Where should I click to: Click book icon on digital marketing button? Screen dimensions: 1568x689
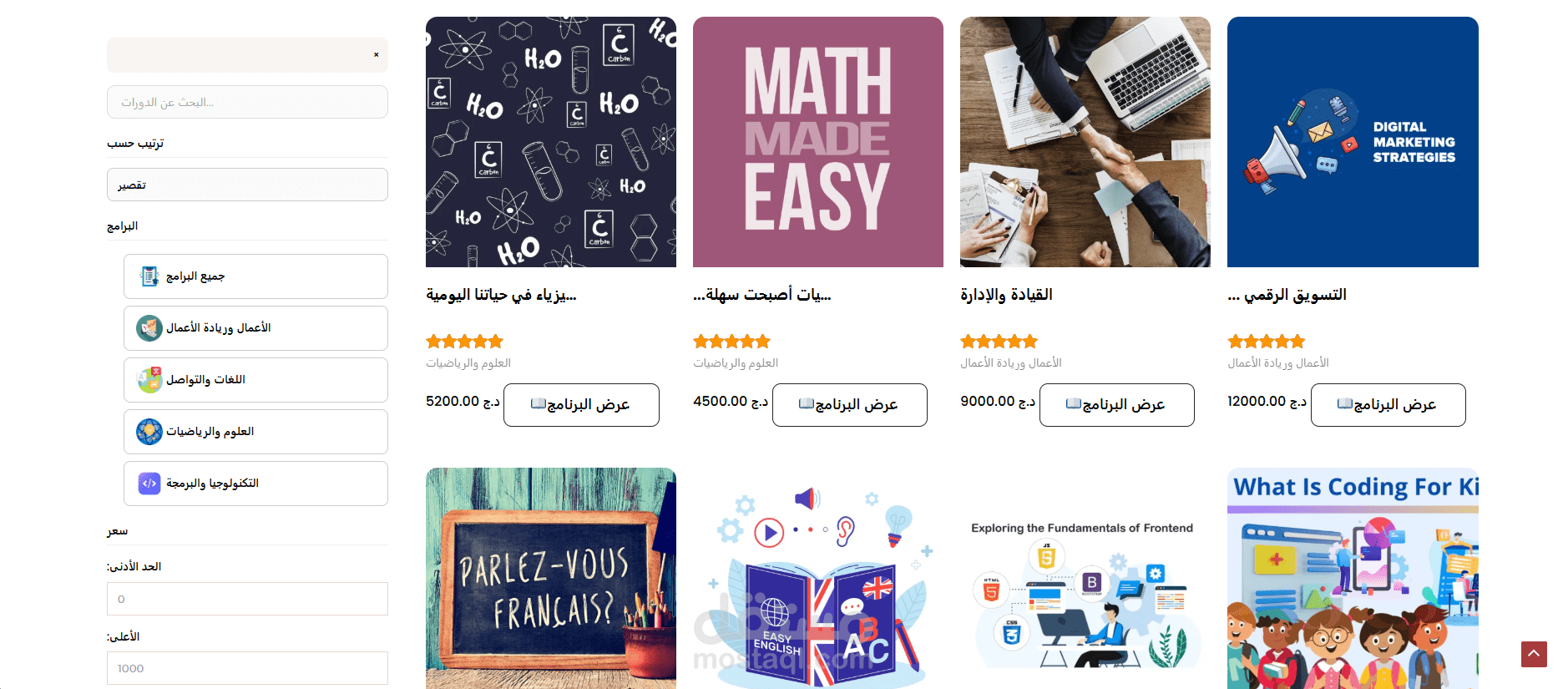click(1344, 404)
